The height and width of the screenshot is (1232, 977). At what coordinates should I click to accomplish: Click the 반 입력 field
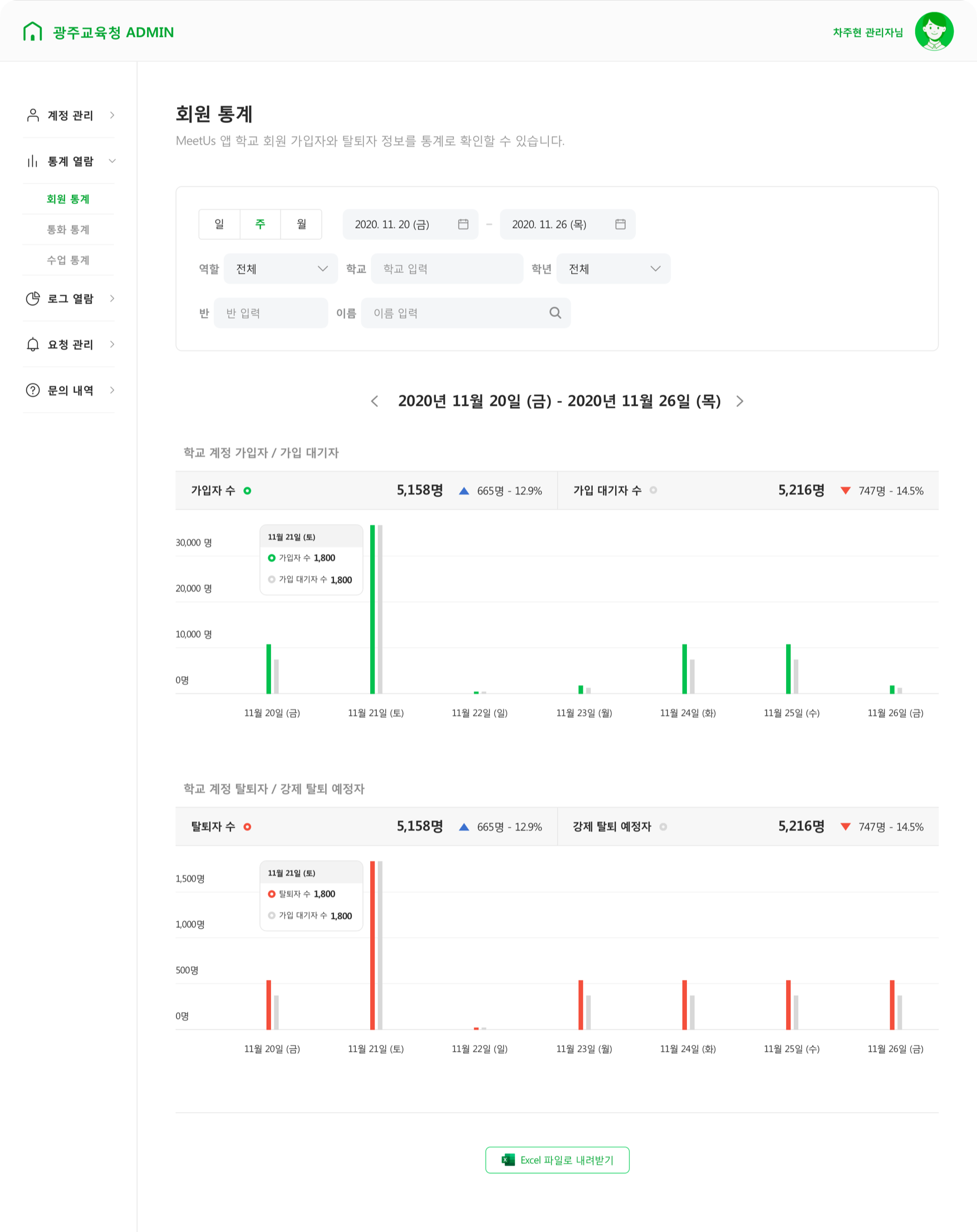click(x=271, y=313)
